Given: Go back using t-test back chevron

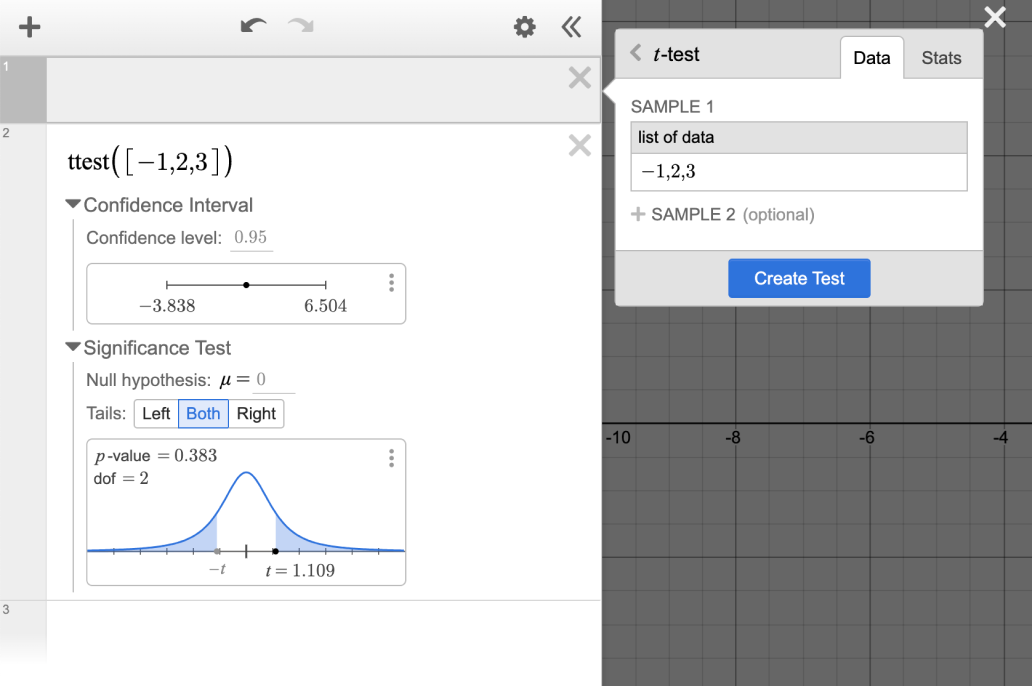Looking at the screenshot, I should [636, 53].
